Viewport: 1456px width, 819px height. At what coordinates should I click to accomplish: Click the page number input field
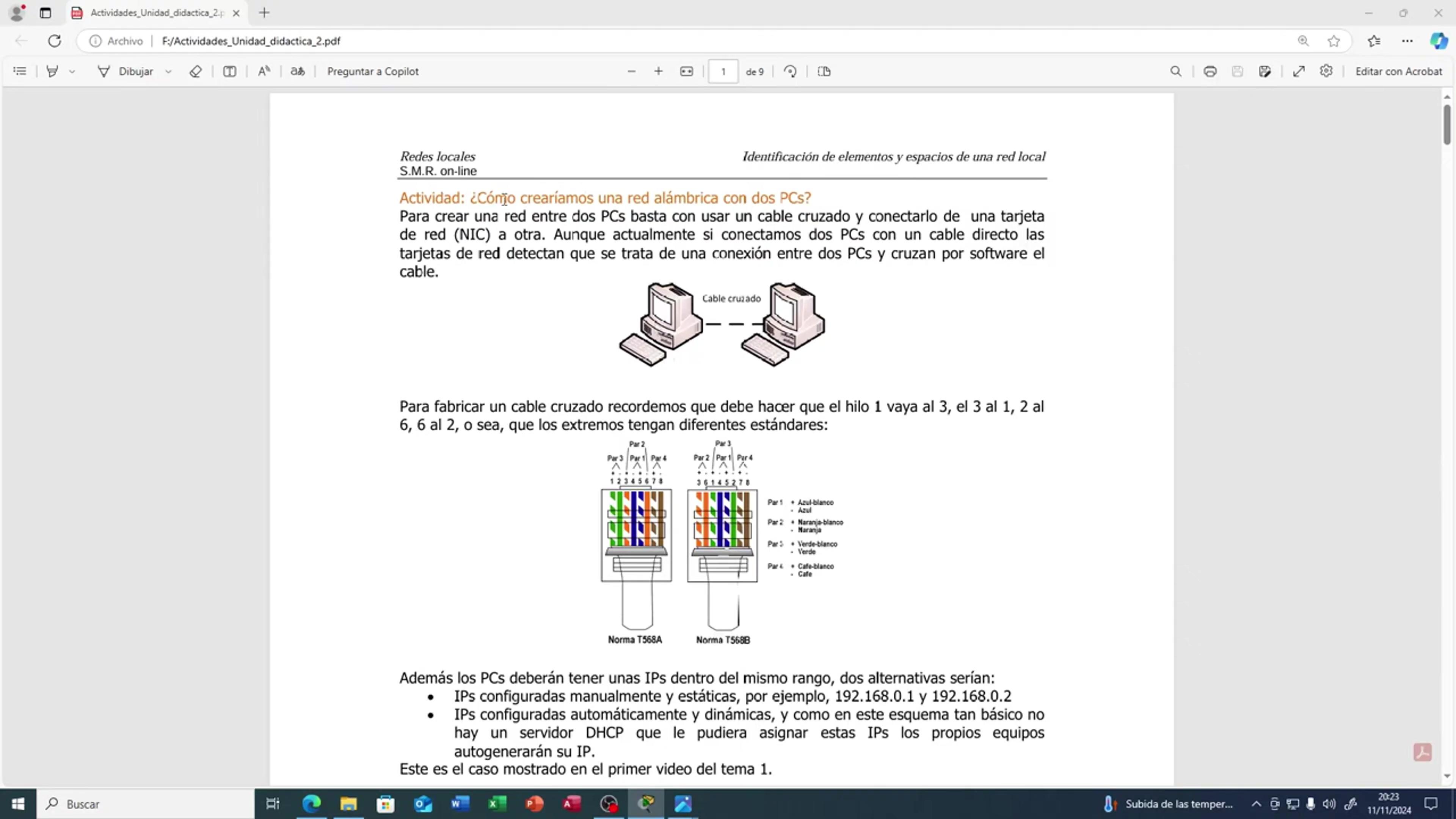pyautogui.click(x=723, y=71)
